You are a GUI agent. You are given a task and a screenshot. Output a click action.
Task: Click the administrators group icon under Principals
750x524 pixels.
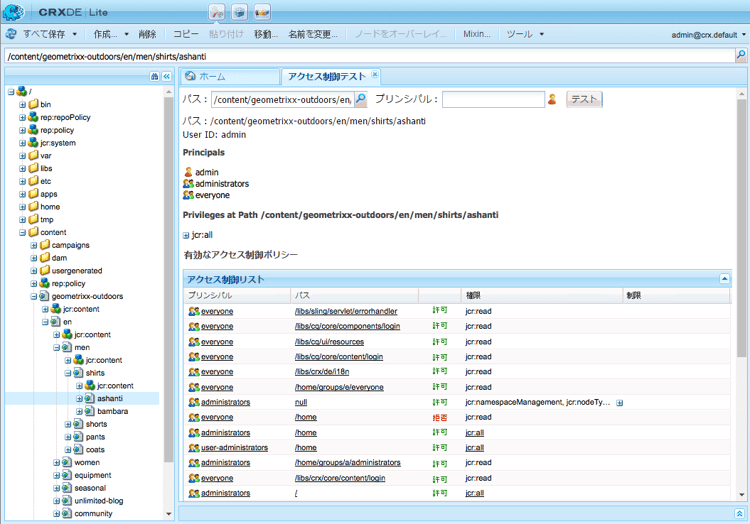tap(188, 183)
